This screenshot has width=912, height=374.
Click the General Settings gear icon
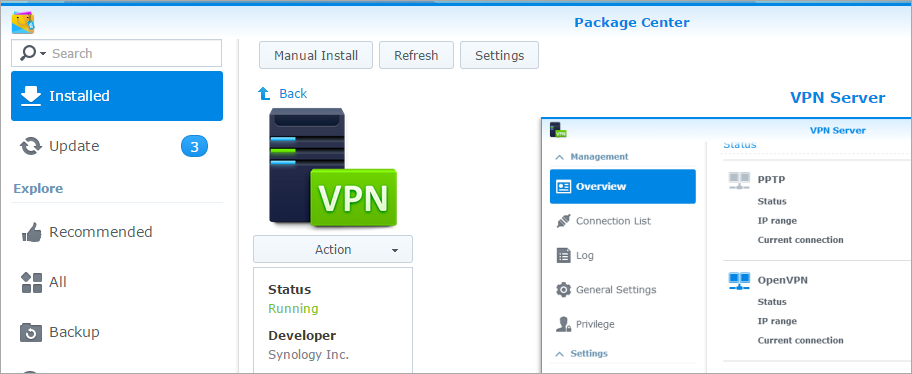[x=564, y=290]
